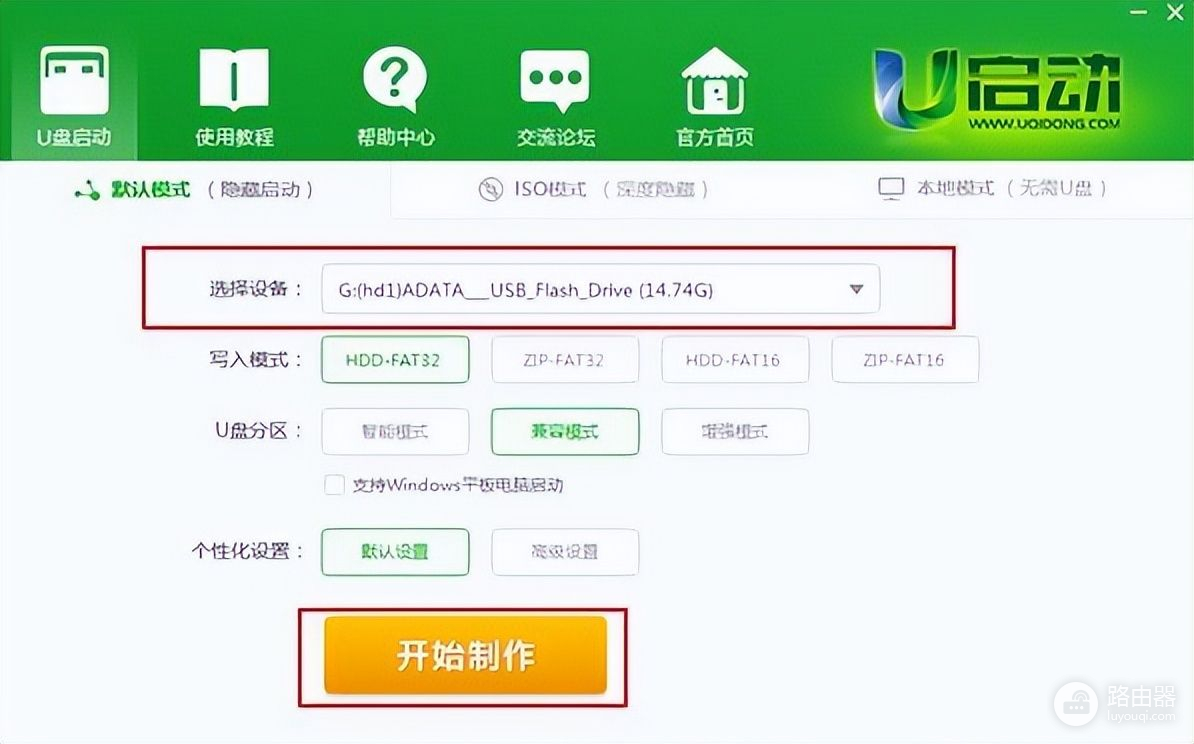The width and height of the screenshot is (1194, 744).
Task: Select HDD-FAT32 write mode
Action: click(x=395, y=359)
